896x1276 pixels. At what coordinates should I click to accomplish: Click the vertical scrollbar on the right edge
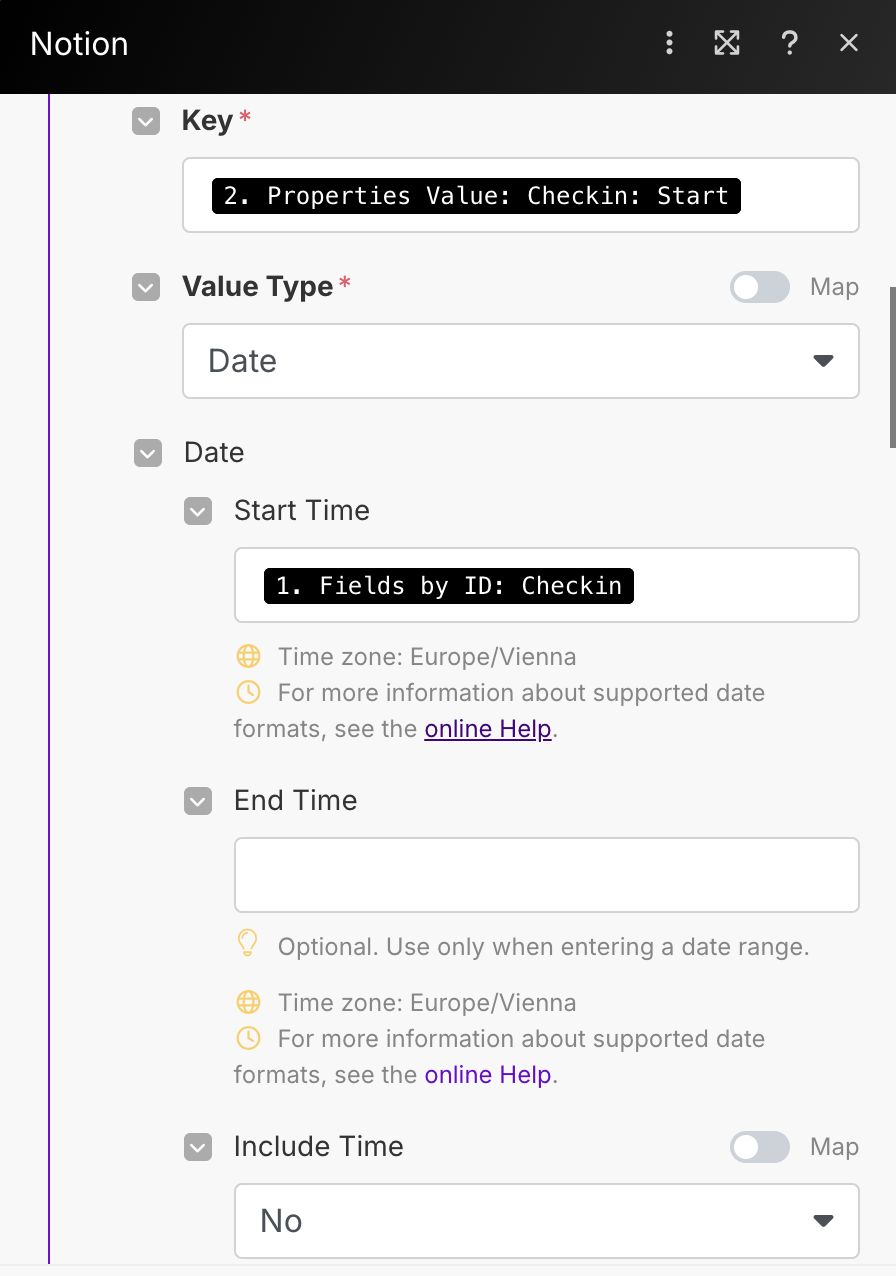tap(892, 366)
